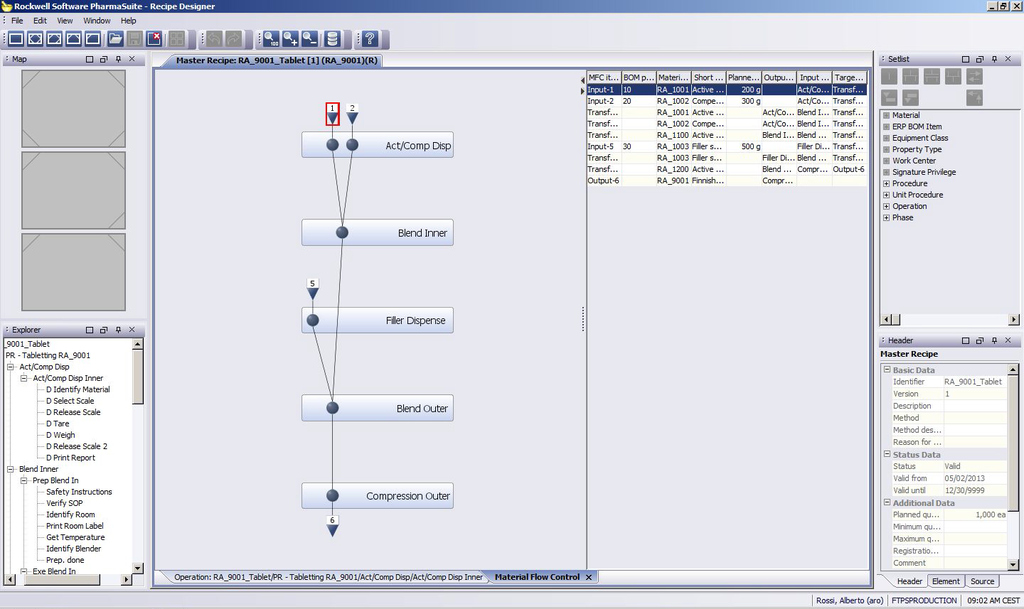
Task: Open the Help question mark icon
Action: tap(370, 39)
